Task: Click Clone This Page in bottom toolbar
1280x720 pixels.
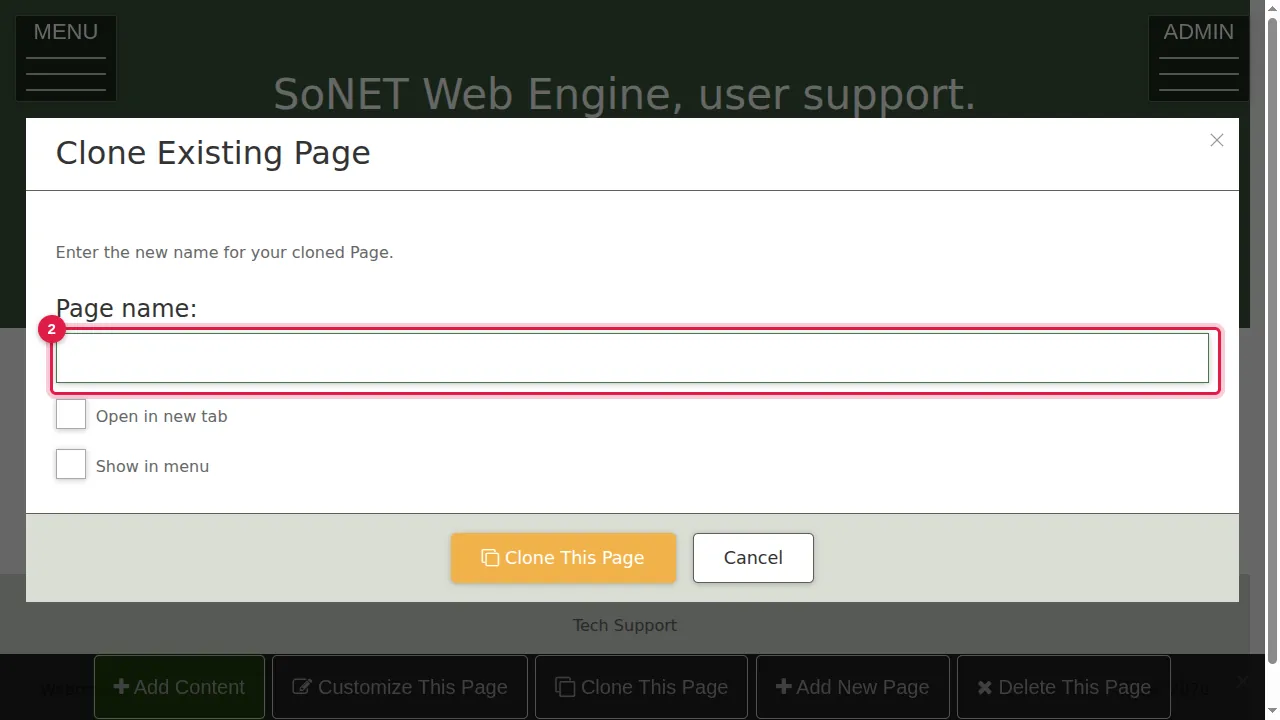Action: tap(641, 687)
